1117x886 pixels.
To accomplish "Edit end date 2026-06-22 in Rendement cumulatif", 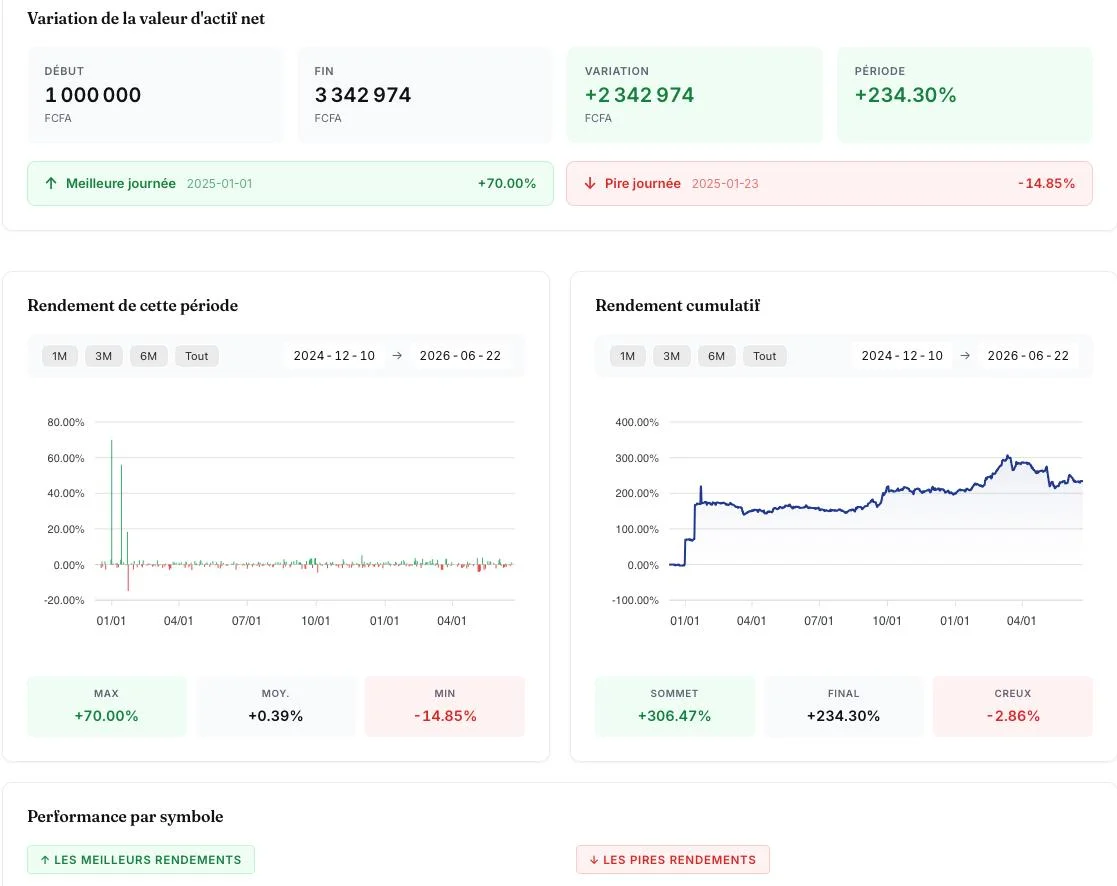I will (x=1028, y=355).
